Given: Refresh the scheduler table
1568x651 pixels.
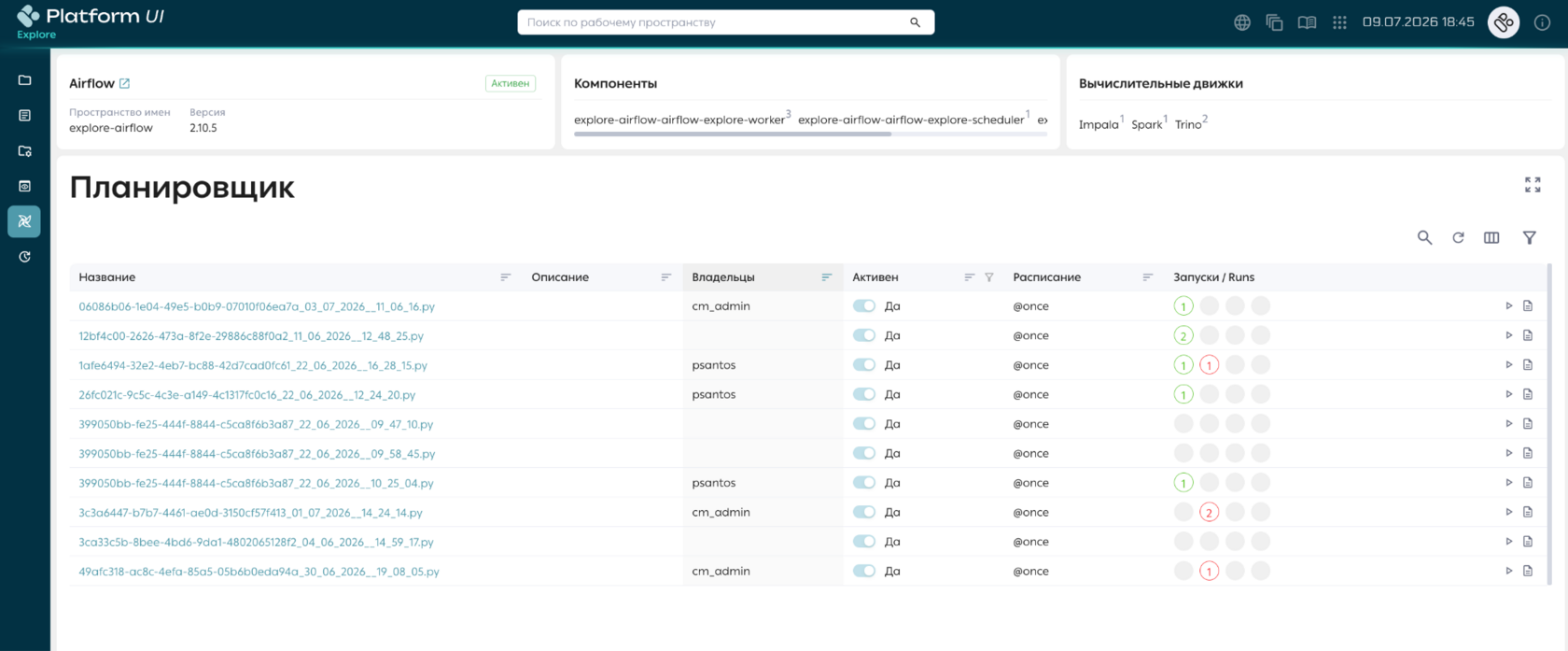Looking at the screenshot, I should click(x=1458, y=237).
